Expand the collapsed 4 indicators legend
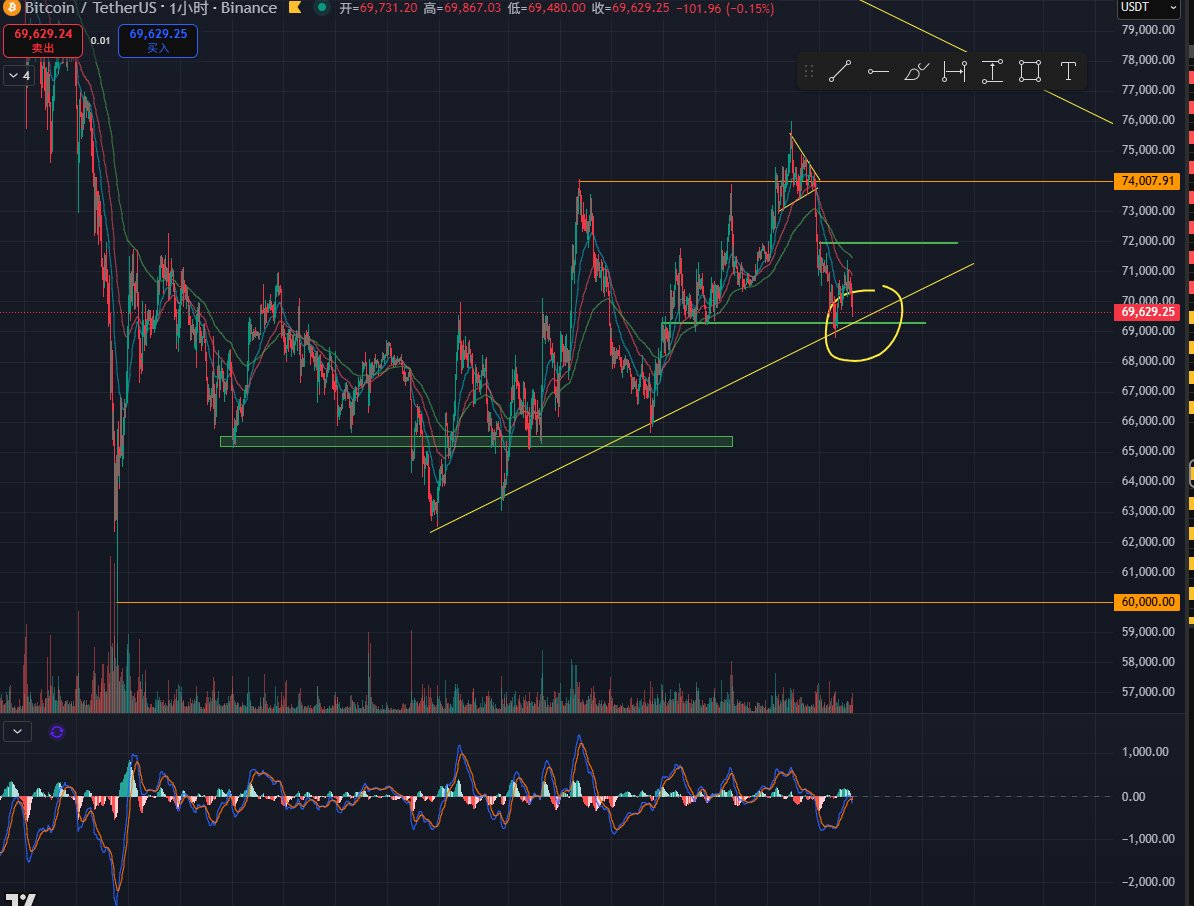The width and height of the screenshot is (1194, 906). point(19,75)
